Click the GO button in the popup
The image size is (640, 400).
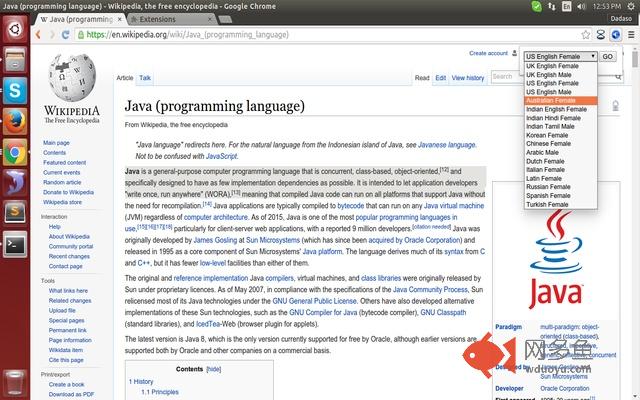607,56
